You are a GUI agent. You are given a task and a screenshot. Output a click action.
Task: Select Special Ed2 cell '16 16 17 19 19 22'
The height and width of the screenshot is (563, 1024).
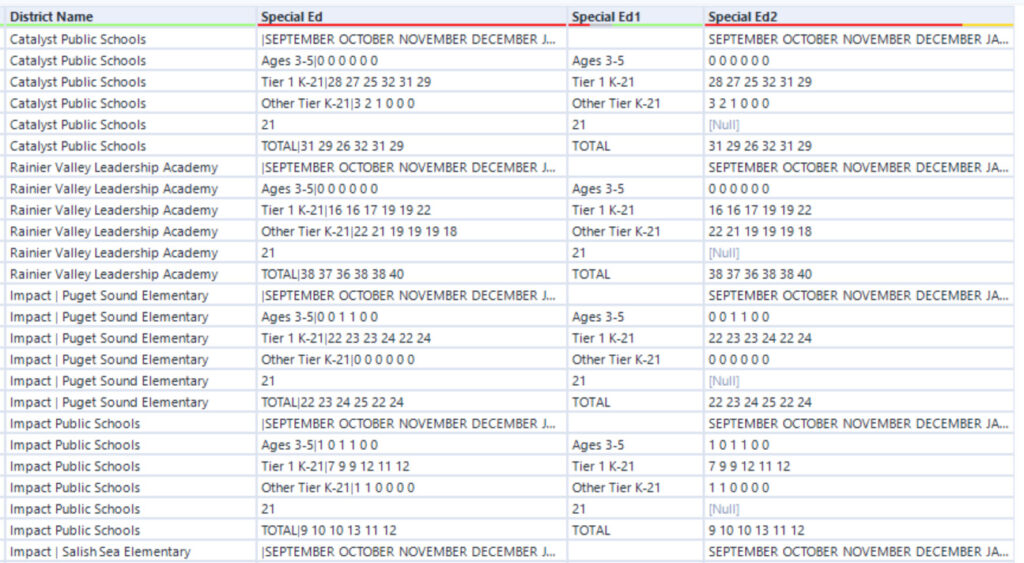[x=859, y=210]
